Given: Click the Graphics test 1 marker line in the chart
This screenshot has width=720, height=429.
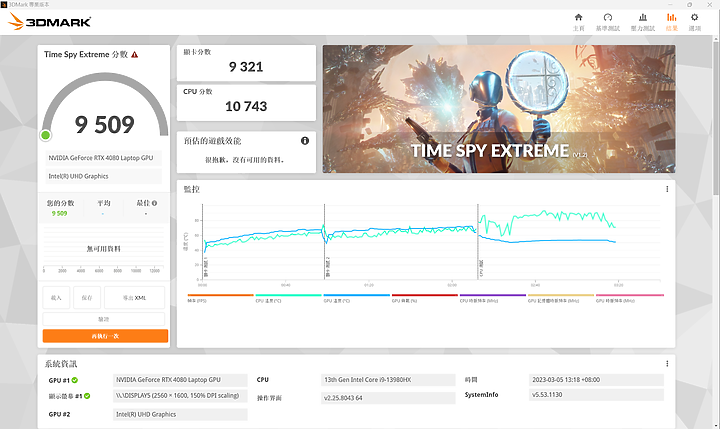Looking at the screenshot, I should click(x=203, y=242).
